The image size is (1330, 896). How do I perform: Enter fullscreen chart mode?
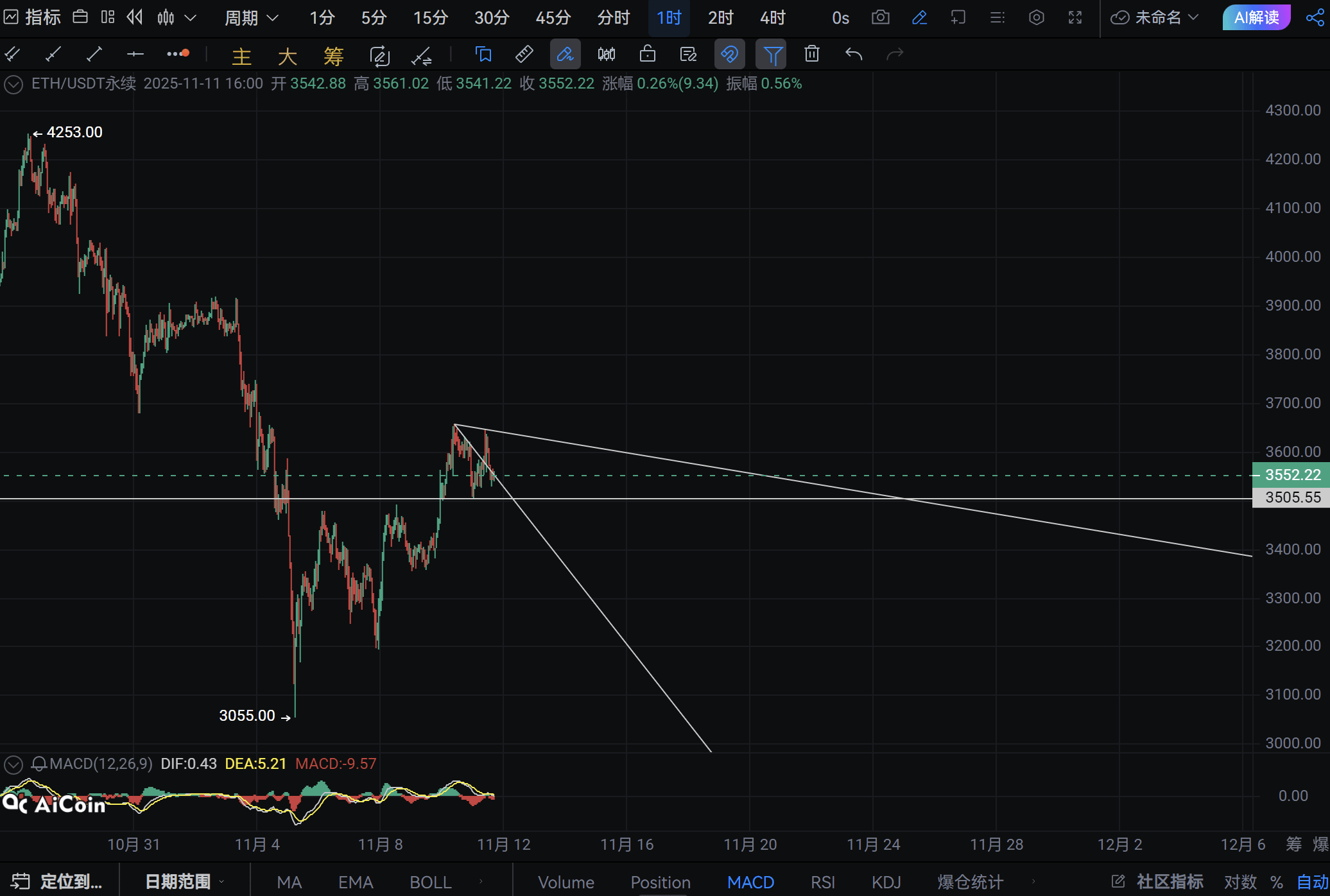(1075, 17)
